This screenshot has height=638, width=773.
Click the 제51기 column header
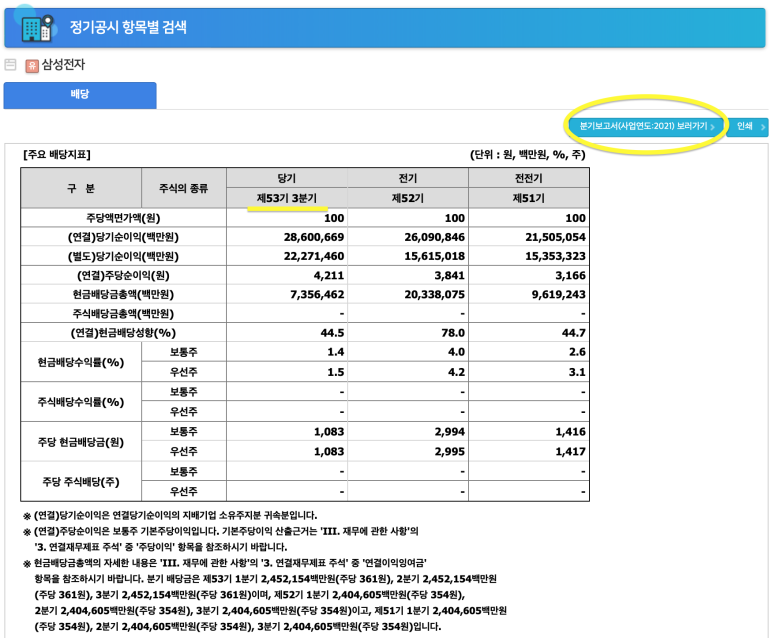point(528,198)
